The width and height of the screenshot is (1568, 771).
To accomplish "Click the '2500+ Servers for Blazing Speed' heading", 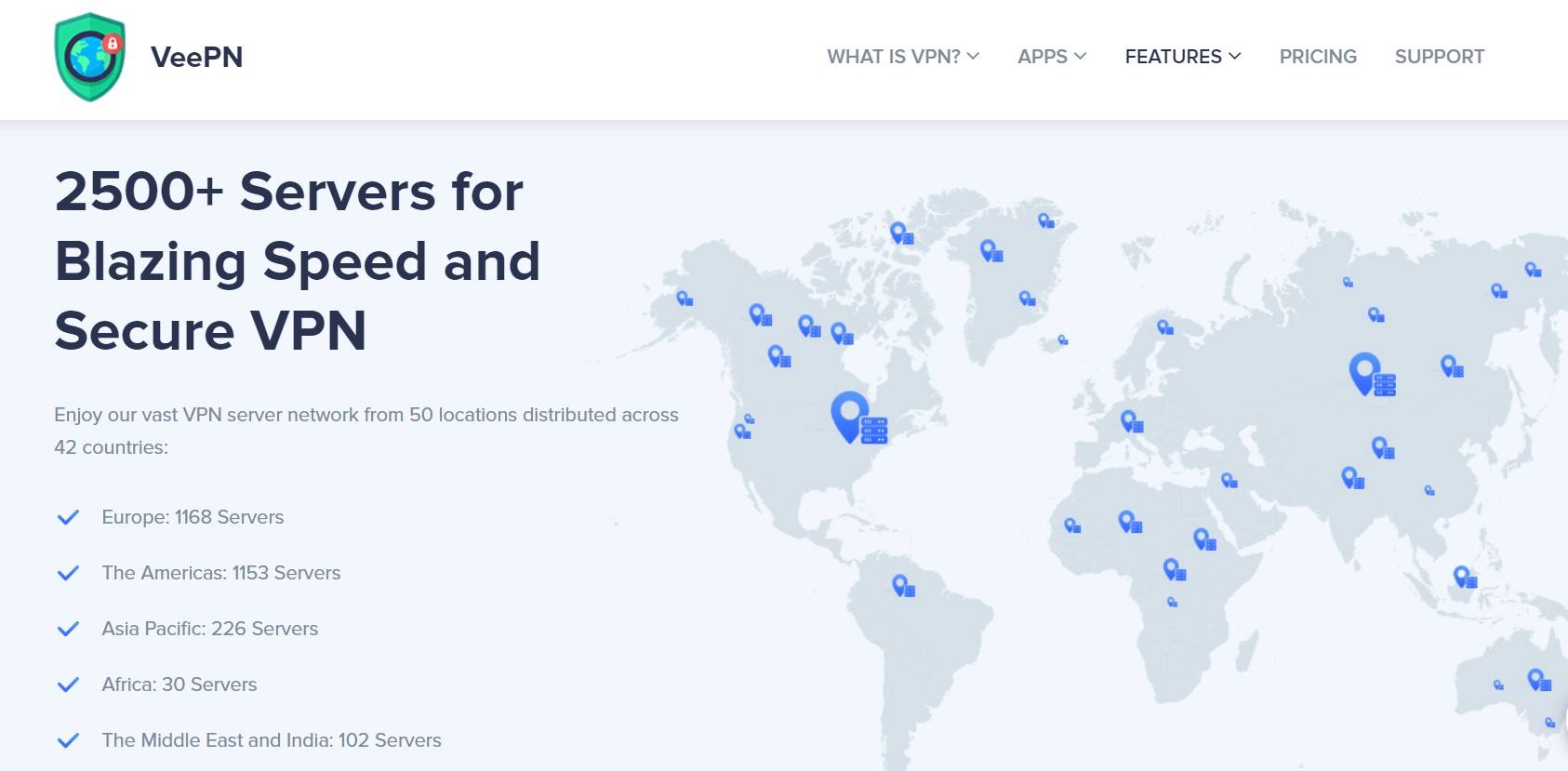I will 298,260.
